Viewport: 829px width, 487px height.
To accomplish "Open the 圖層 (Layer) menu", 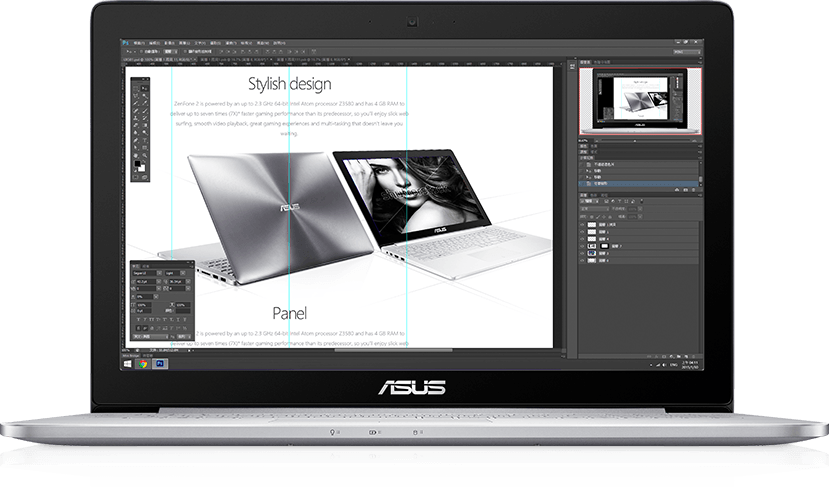I will tap(185, 43).
